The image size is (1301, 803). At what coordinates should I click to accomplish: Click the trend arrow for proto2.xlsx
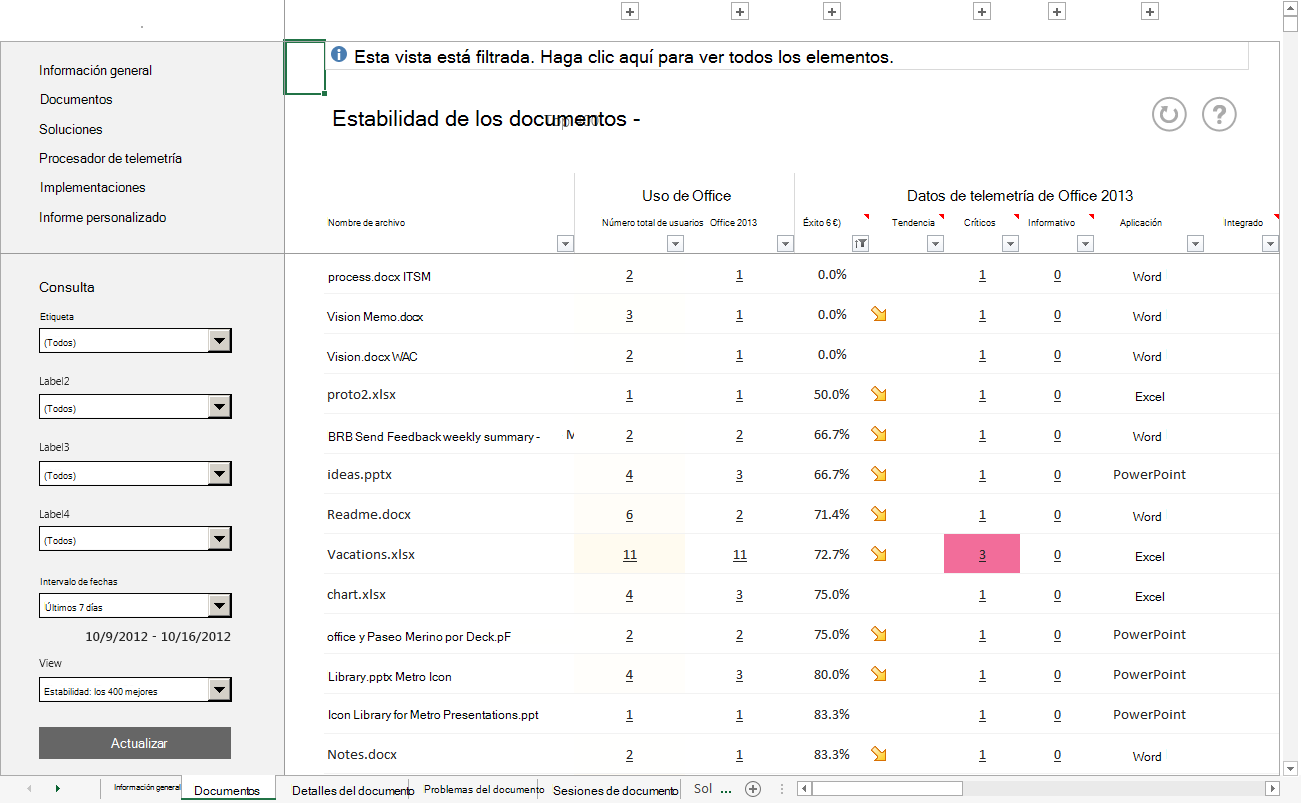(x=879, y=395)
